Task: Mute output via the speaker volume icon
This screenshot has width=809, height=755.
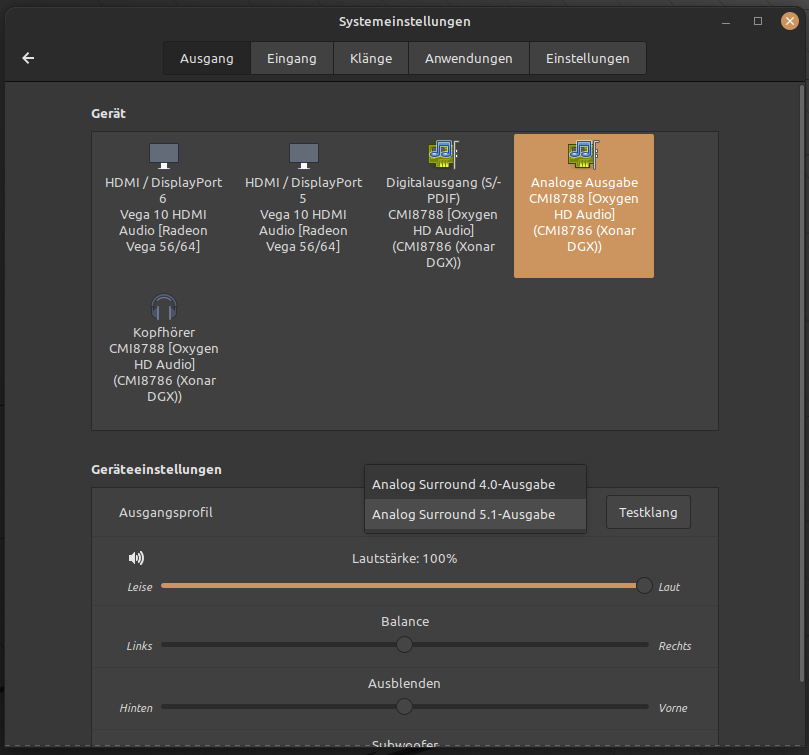Action: click(x=136, y=558)
